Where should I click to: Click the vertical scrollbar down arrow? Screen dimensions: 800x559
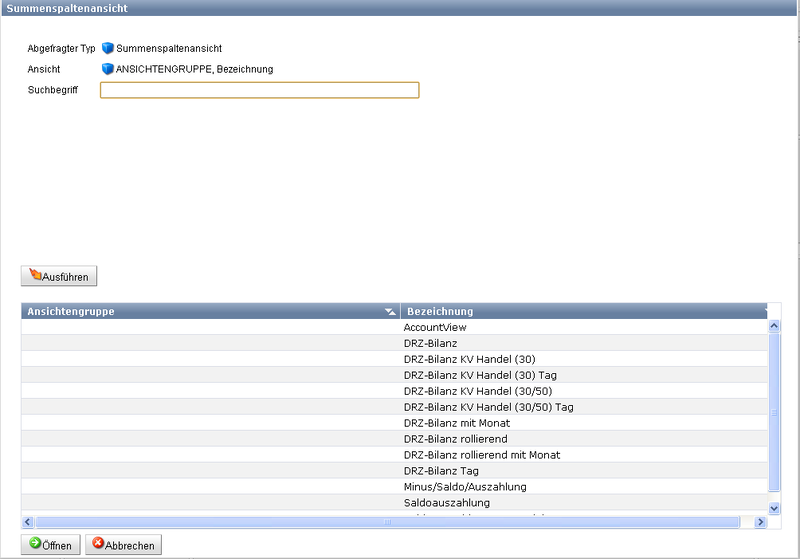coord(773,509)
